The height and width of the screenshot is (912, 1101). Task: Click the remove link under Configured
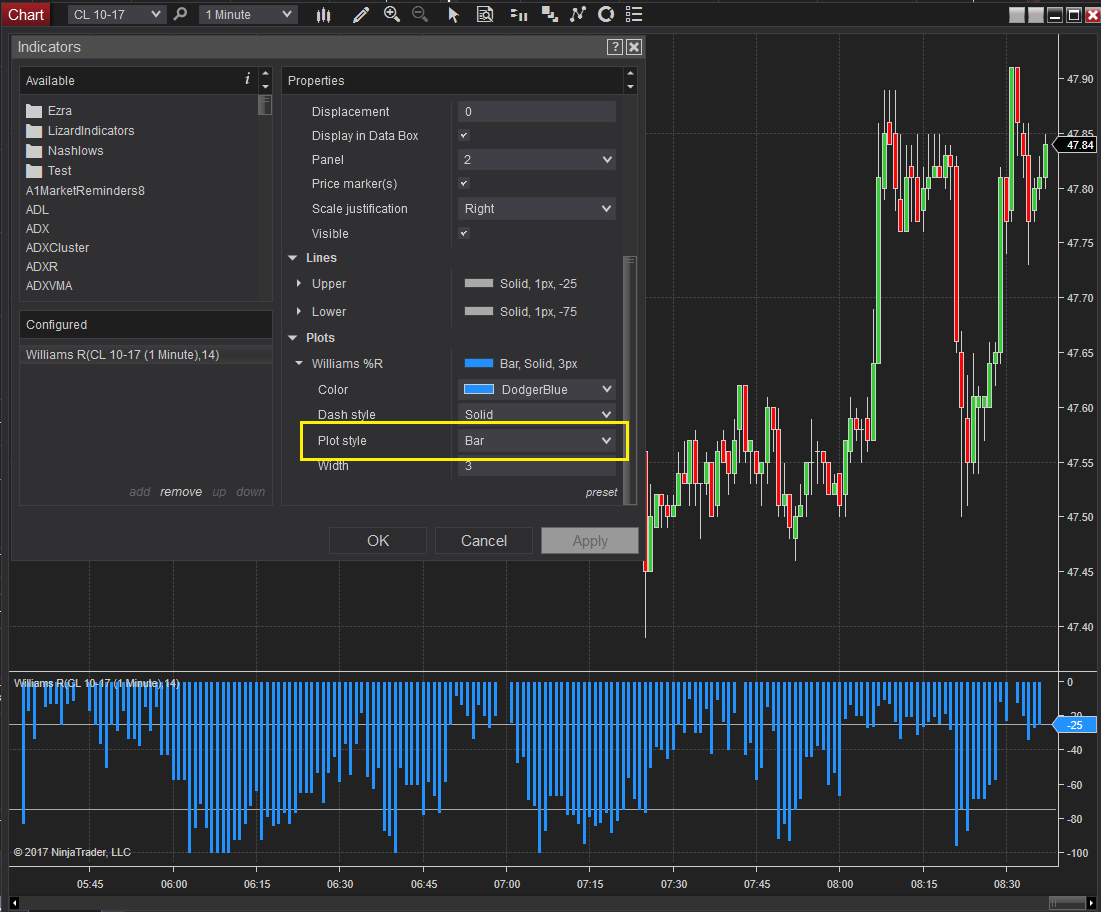click(181, 492)
